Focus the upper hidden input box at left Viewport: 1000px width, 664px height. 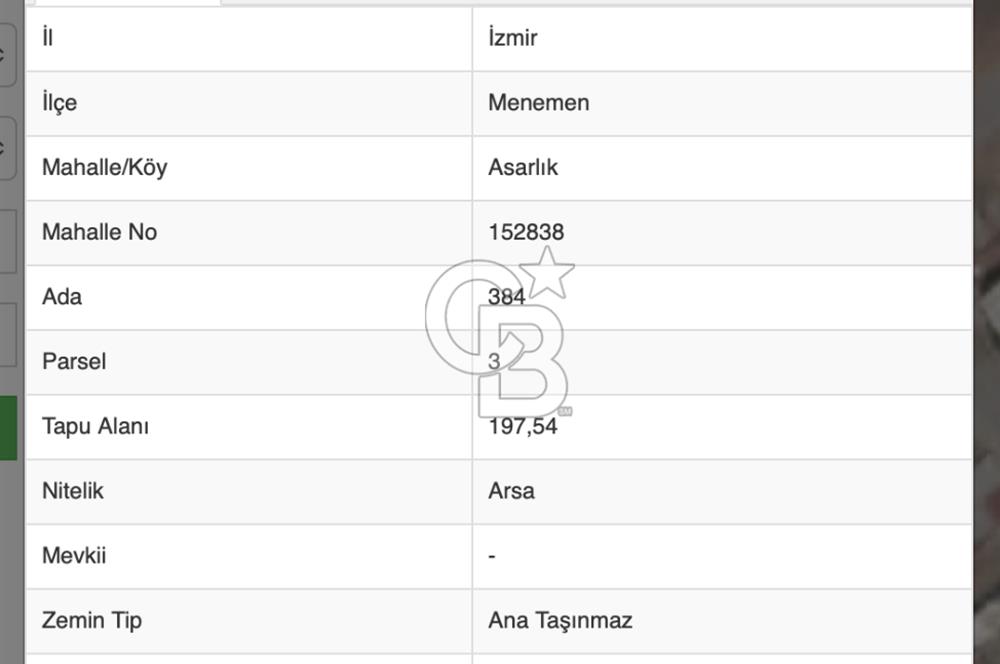tap(8, 242)
